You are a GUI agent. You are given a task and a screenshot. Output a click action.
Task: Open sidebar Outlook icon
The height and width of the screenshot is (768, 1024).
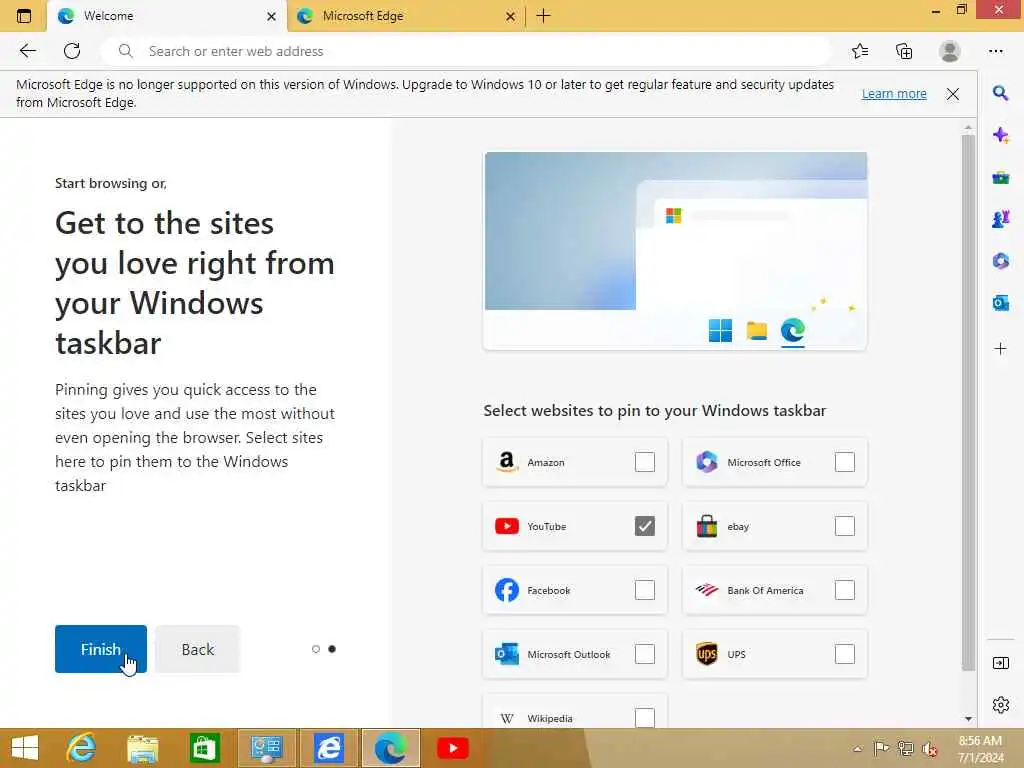[1000, 303]
